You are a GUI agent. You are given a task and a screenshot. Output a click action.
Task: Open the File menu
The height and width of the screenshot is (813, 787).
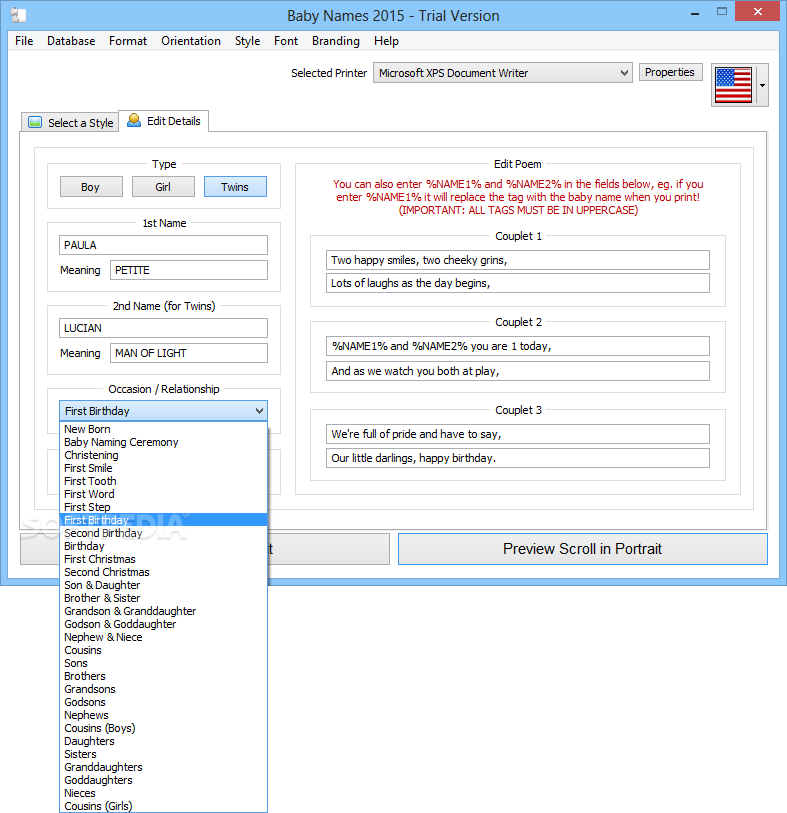pos(24,41)
